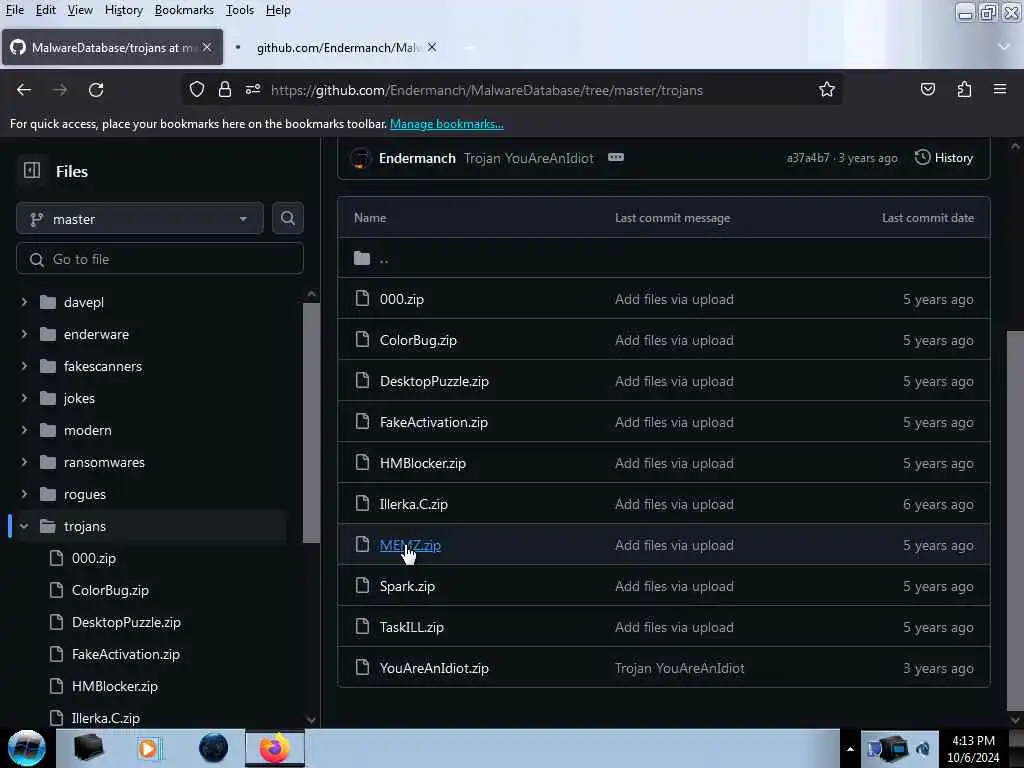Open the tracking protection shield icon
Image resolution: width=1024 pixels, height=768 pixels.
(197, 89)
